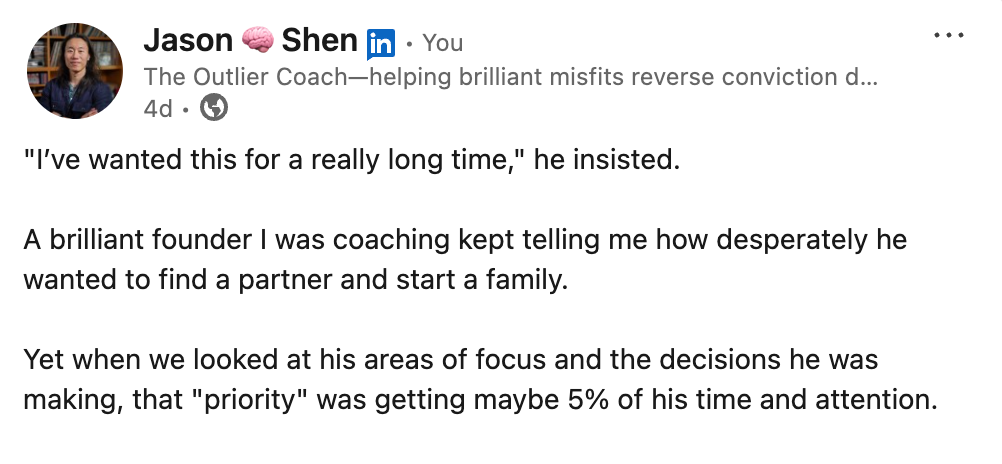
Task: Click the globe public-visibility icon
Action: click(x=214, y=108)
